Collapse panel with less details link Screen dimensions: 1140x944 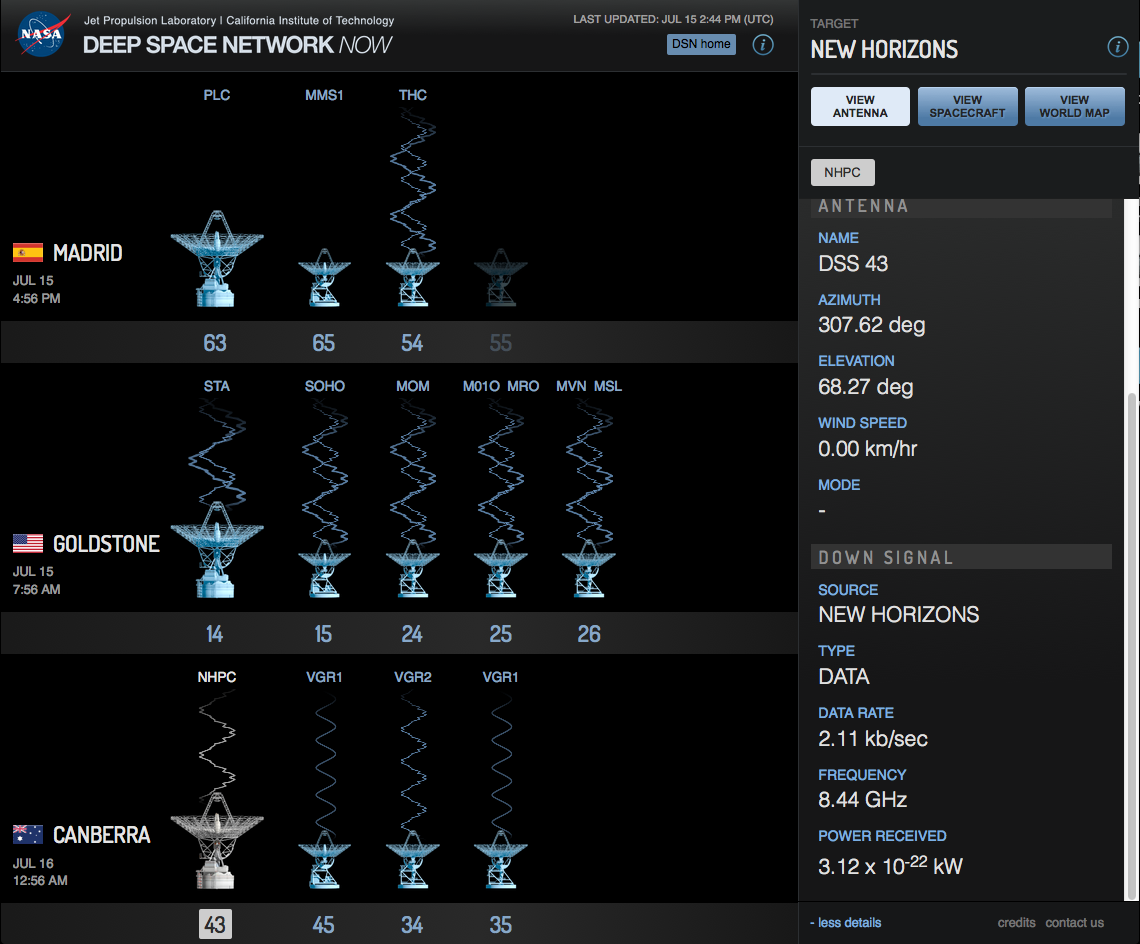(x=846, y=923)
